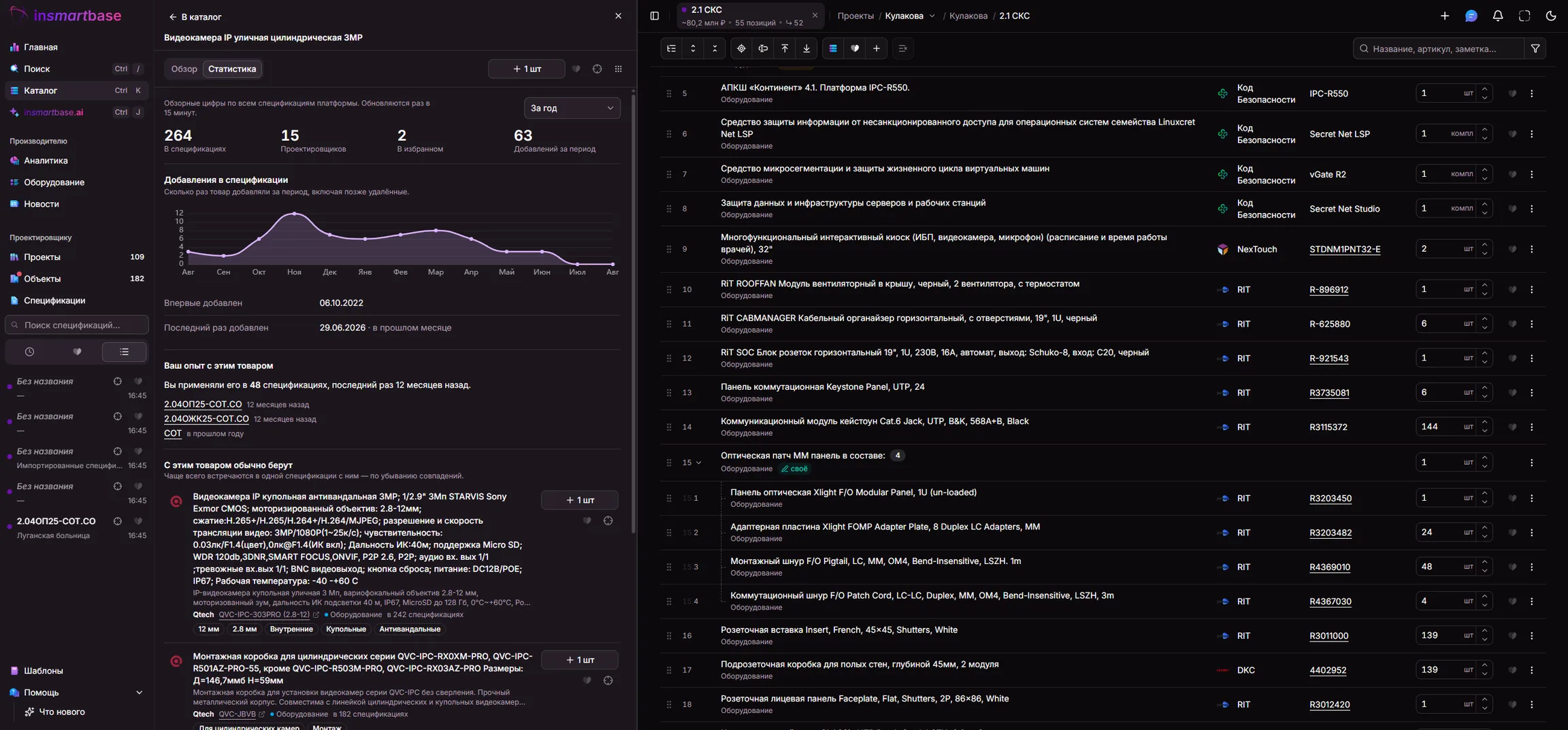Viewport: 1568px width, 730px height.
Task: Switch to the Обзор tab
Action: point(184,69)
